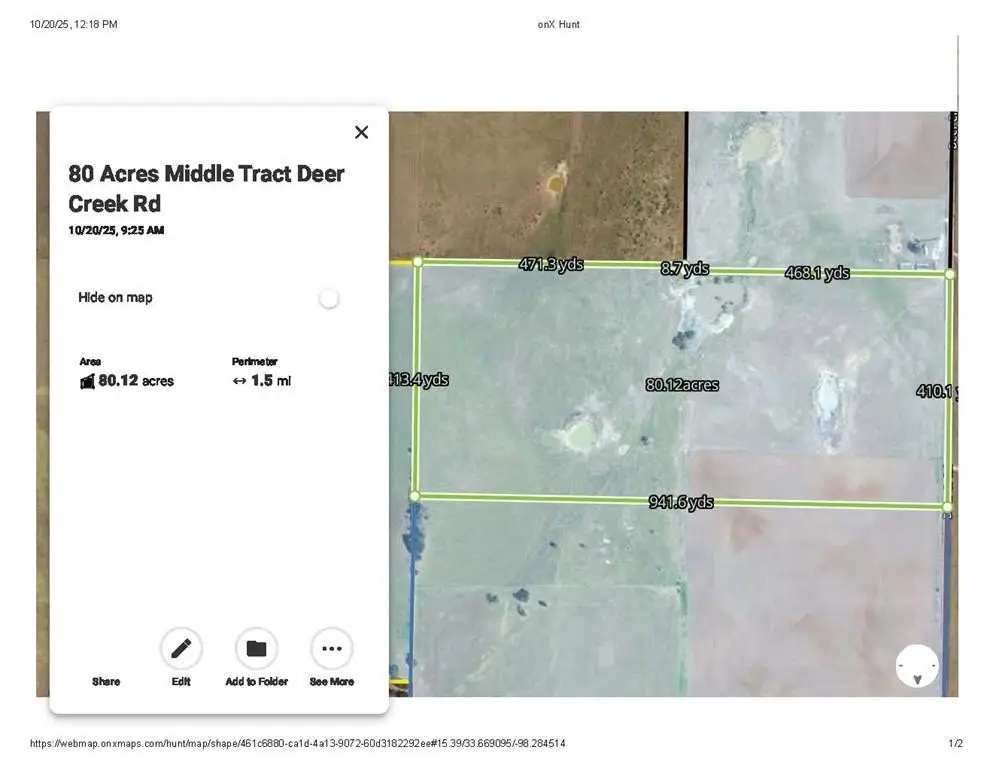
Task: Click the Add to Folder icon
Action: click(256, 649)
